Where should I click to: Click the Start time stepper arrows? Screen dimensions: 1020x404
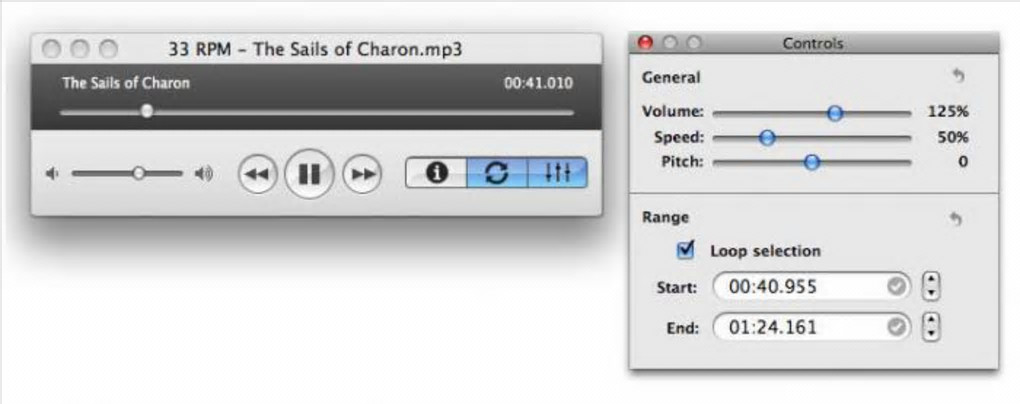[x=932, y=287]
